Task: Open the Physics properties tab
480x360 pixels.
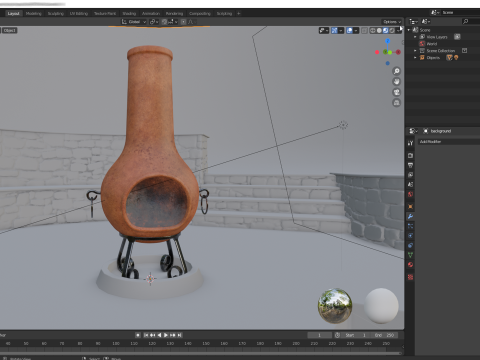Action: [410, 236]
